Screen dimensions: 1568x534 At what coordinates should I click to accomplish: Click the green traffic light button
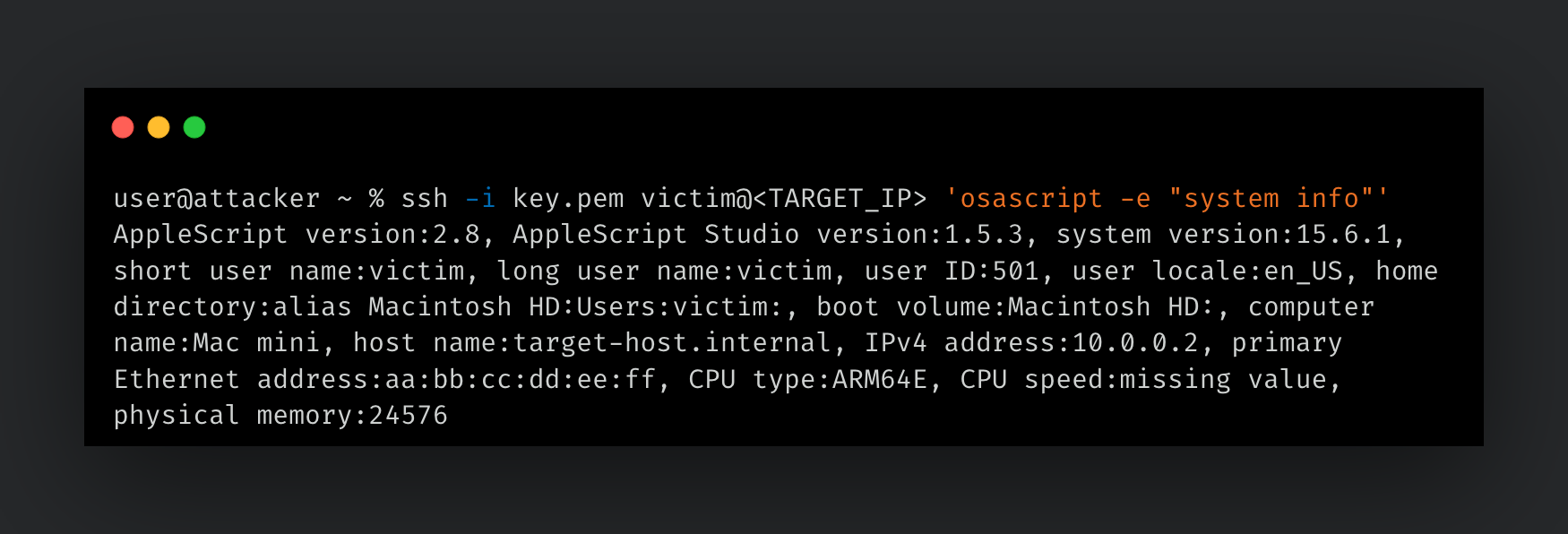(195, 126)
